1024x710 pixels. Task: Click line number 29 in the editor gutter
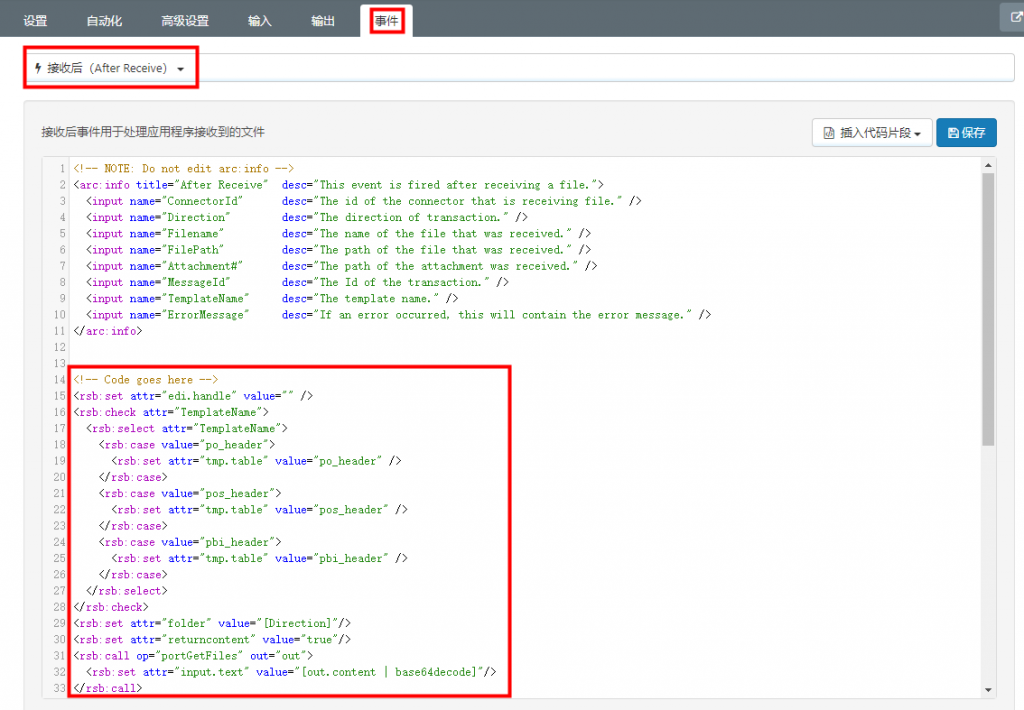pos(59,623)
